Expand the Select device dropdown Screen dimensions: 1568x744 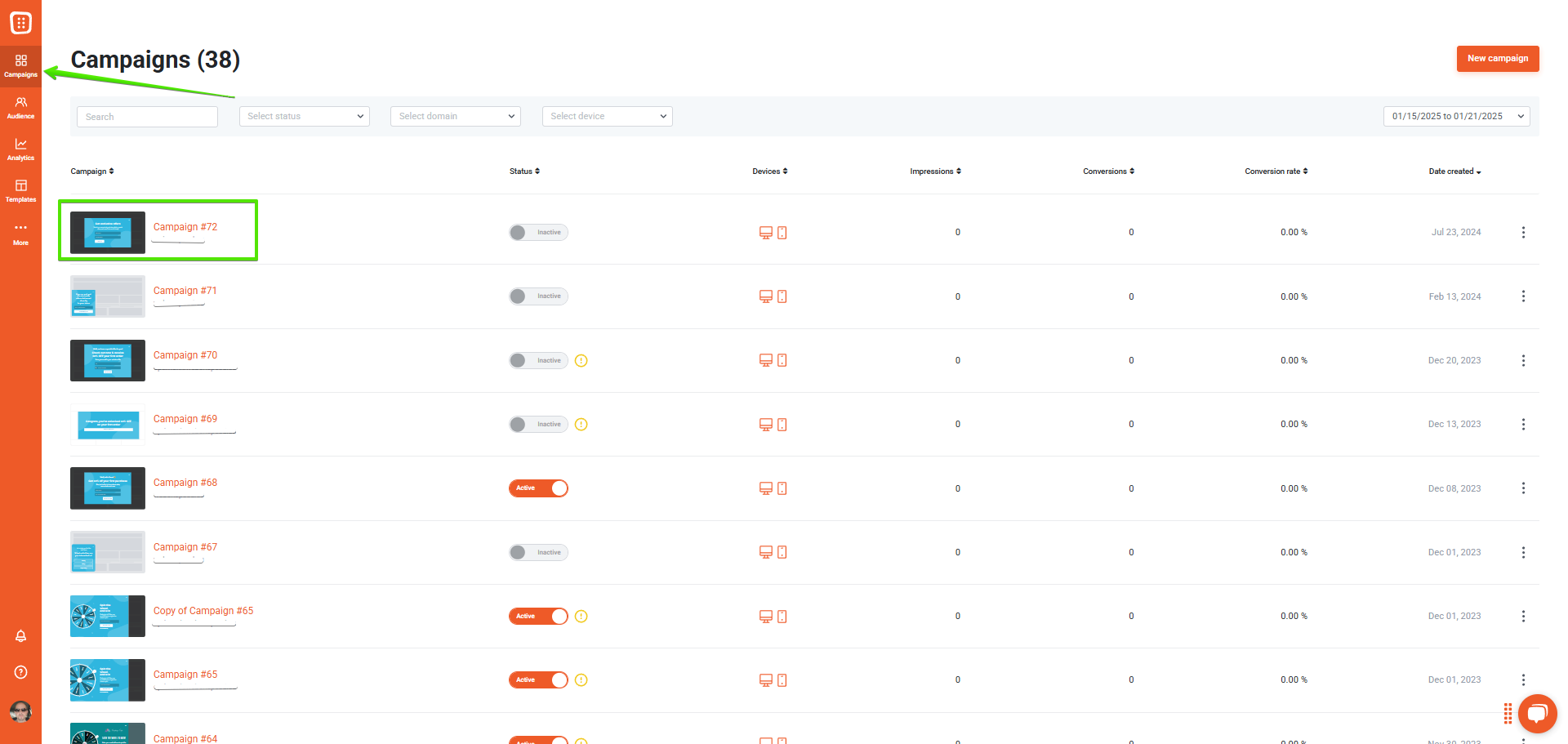(x=608, y=117)
